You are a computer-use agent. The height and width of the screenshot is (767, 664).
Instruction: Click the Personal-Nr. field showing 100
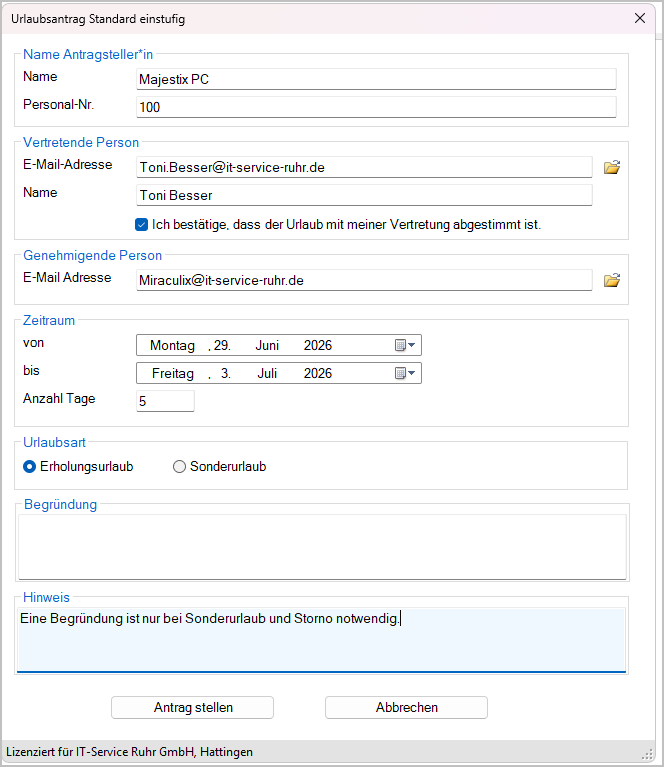pos(376,107)
